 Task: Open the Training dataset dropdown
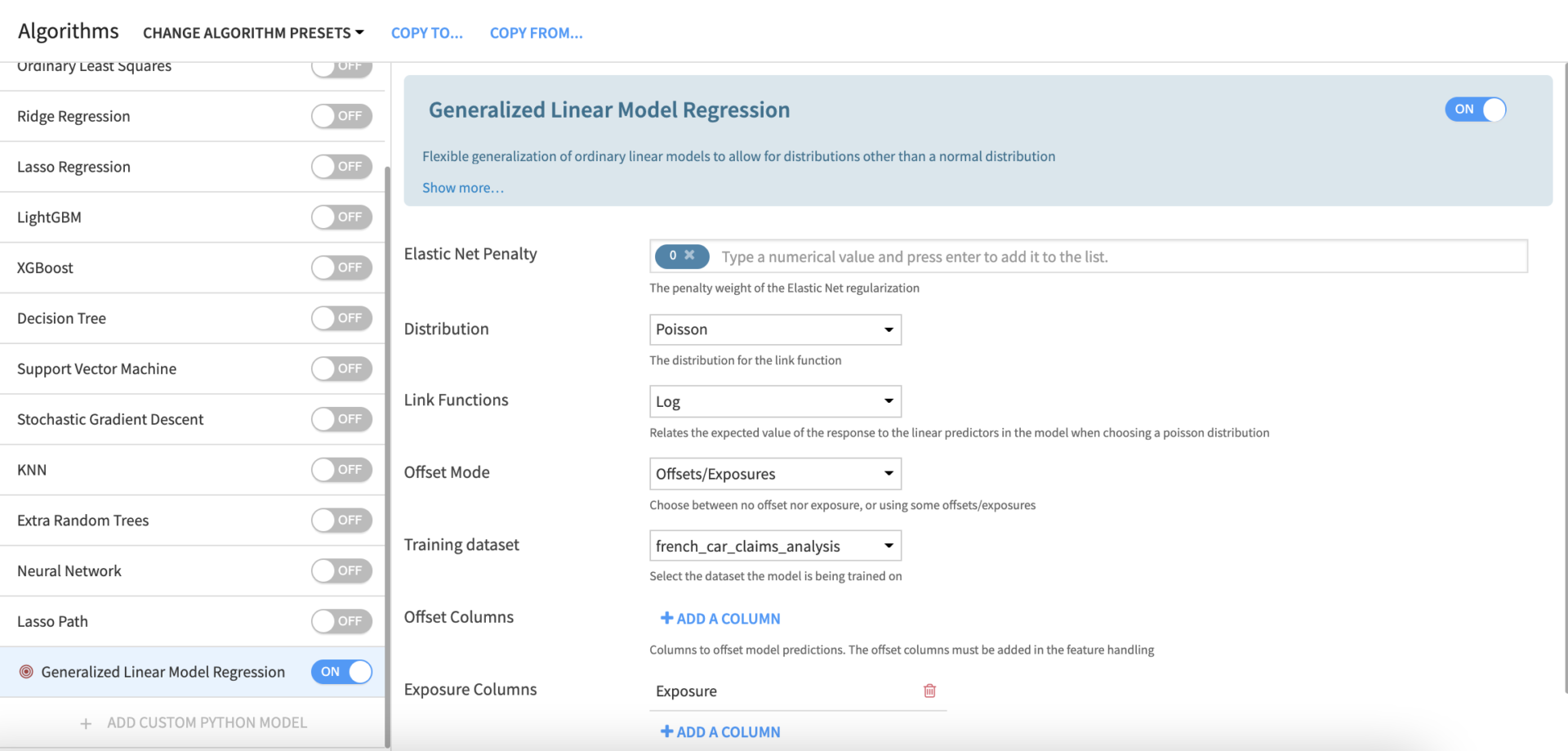pos(775,546)
